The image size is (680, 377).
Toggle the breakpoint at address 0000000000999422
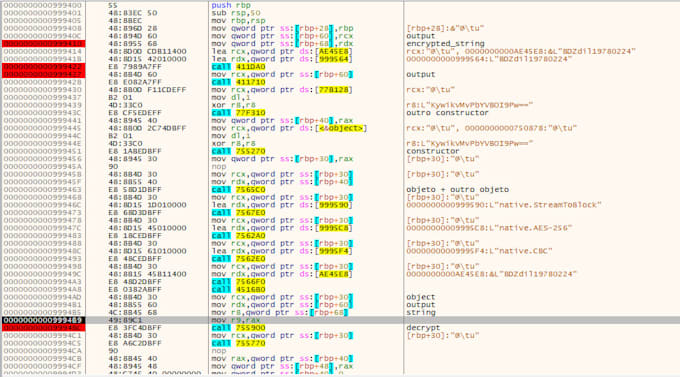click(x=43, y=66)
